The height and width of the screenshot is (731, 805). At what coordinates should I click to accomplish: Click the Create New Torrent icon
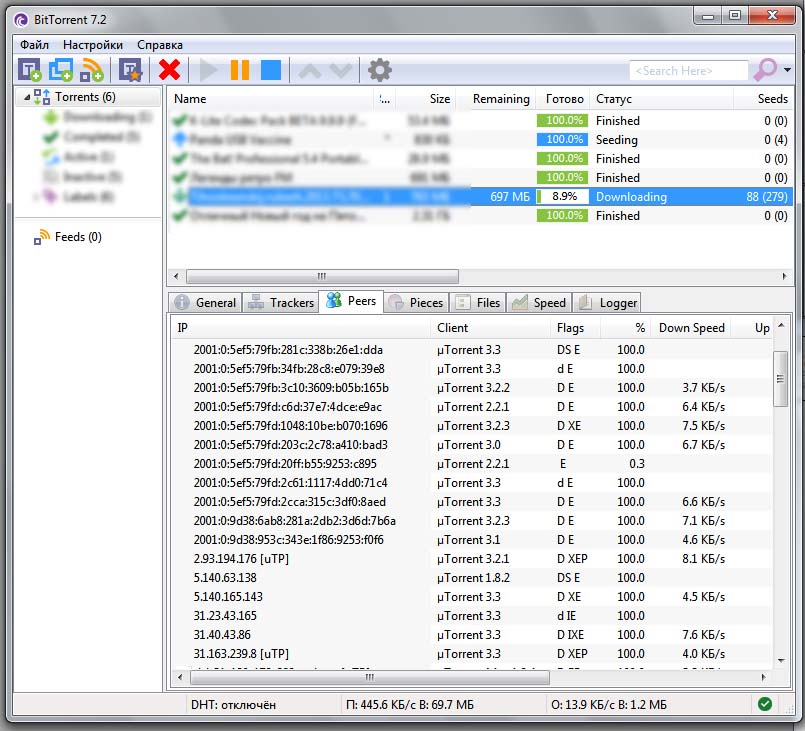click(130, 70)
